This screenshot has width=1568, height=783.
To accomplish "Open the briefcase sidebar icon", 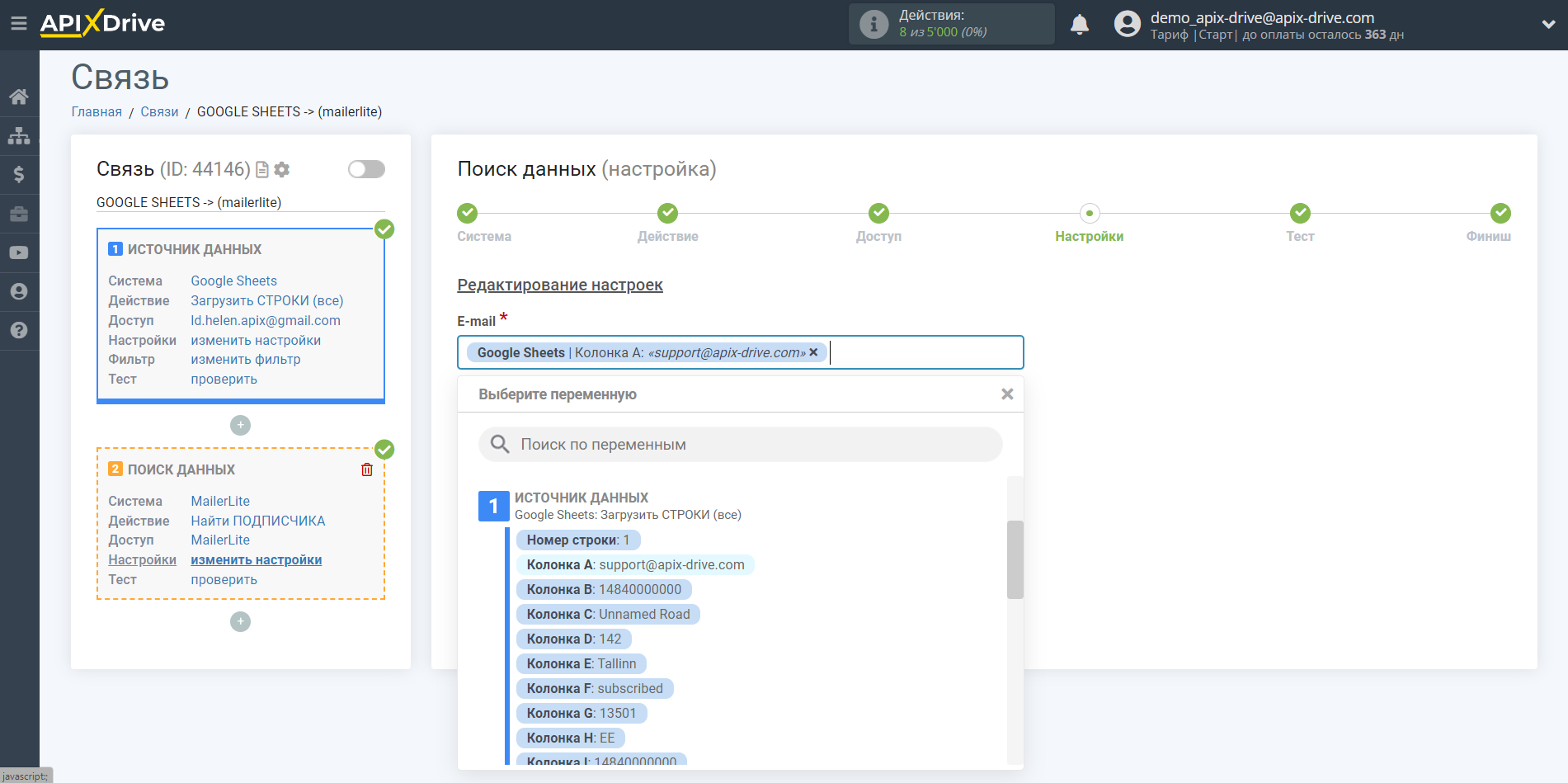I will [19, 214].
